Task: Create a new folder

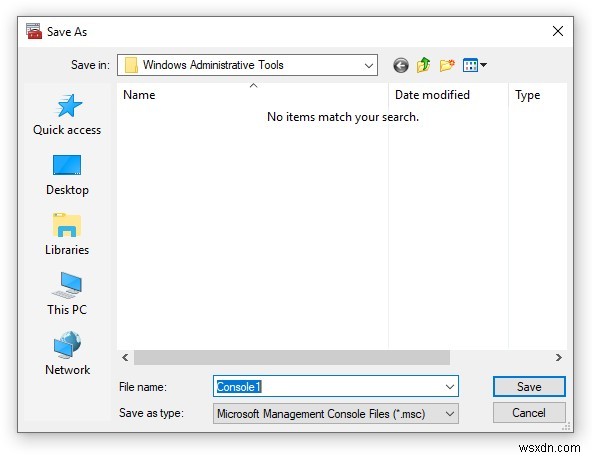Action: click(447, 65)
